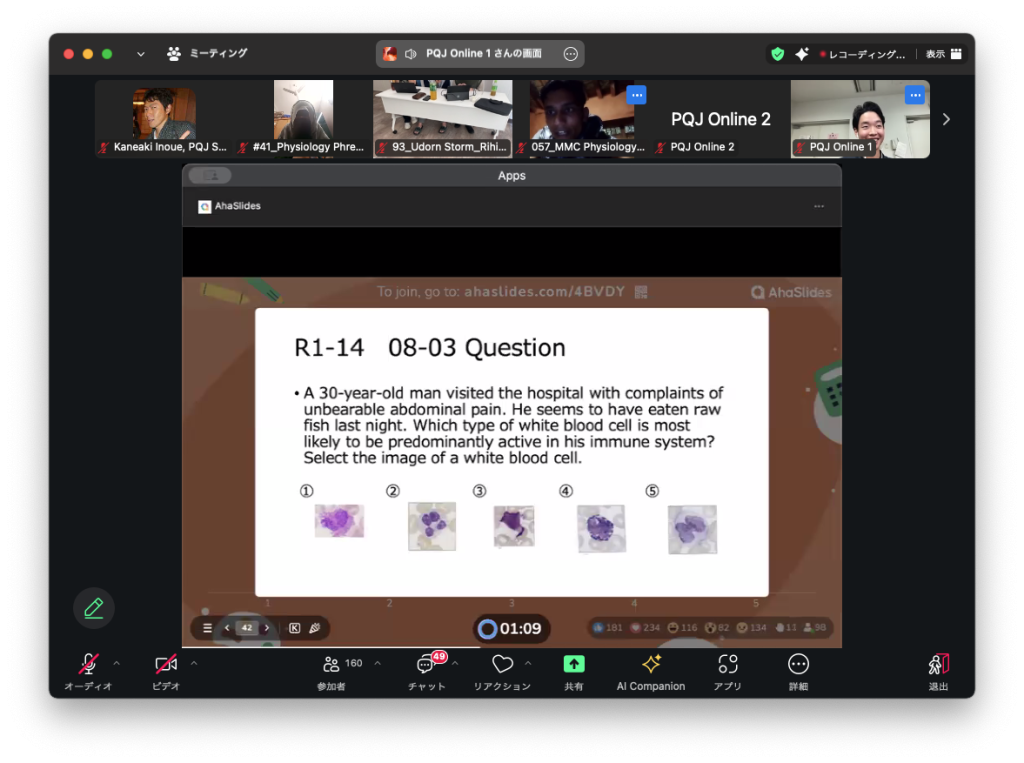The width and height of the screenshot is (1024, 763).
Task: Change layout using the view button
Action: tap(943, 54)
